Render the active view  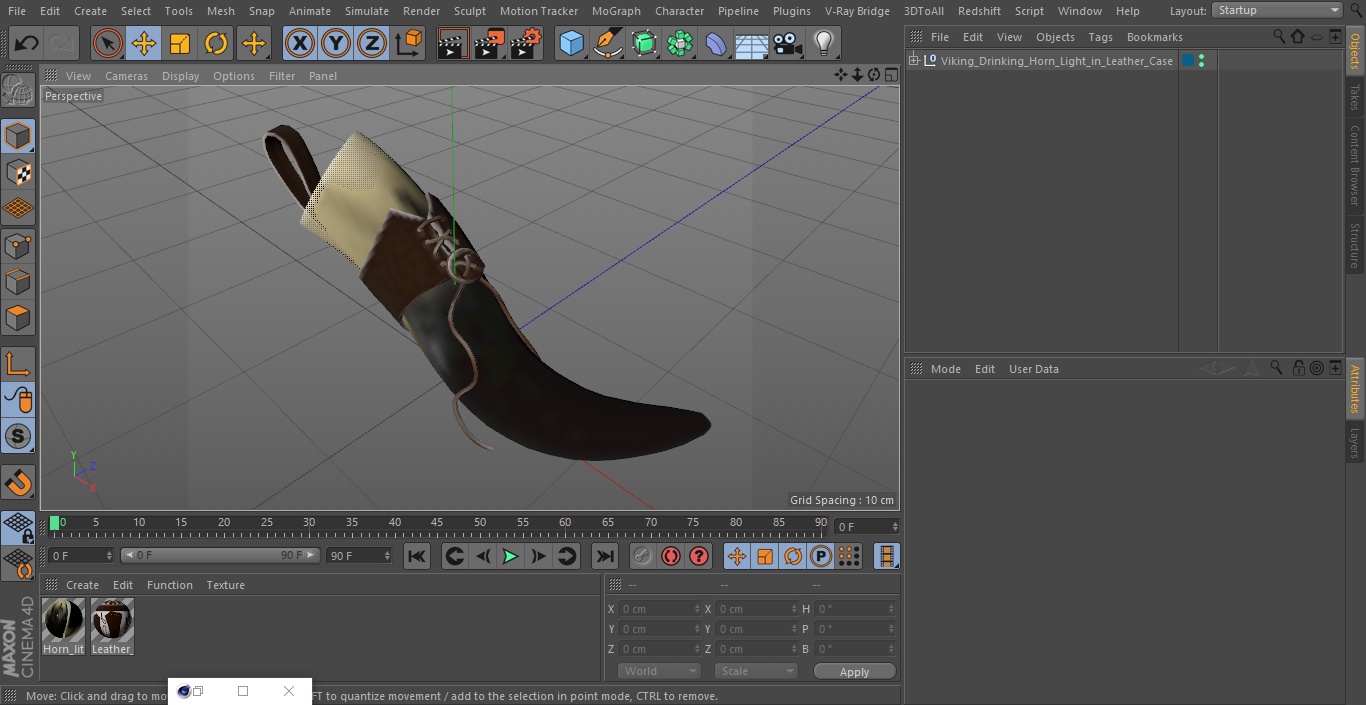click(x=453, y=43)
